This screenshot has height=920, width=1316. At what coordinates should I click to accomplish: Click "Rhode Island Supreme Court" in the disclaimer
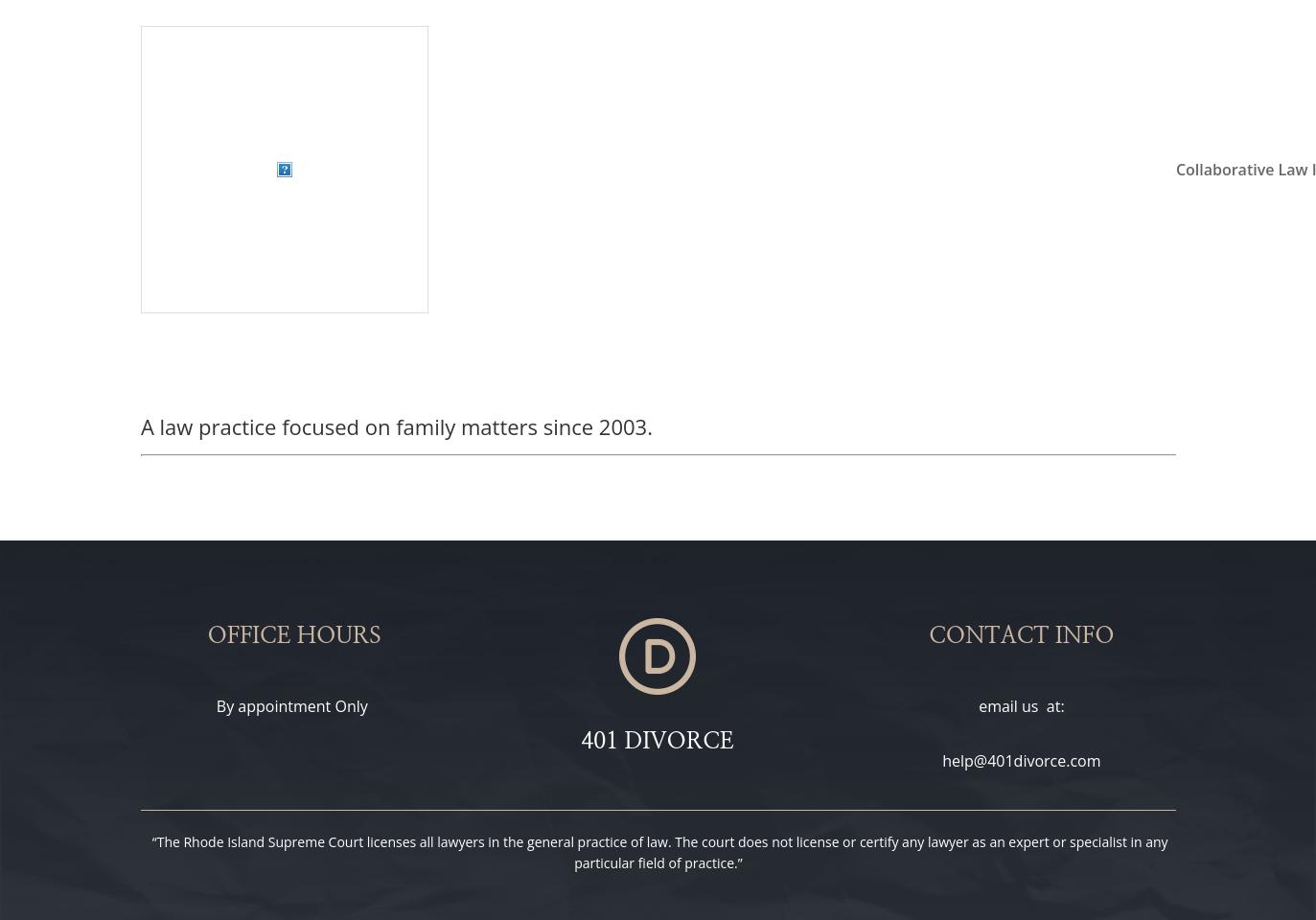tap(273, 842)
